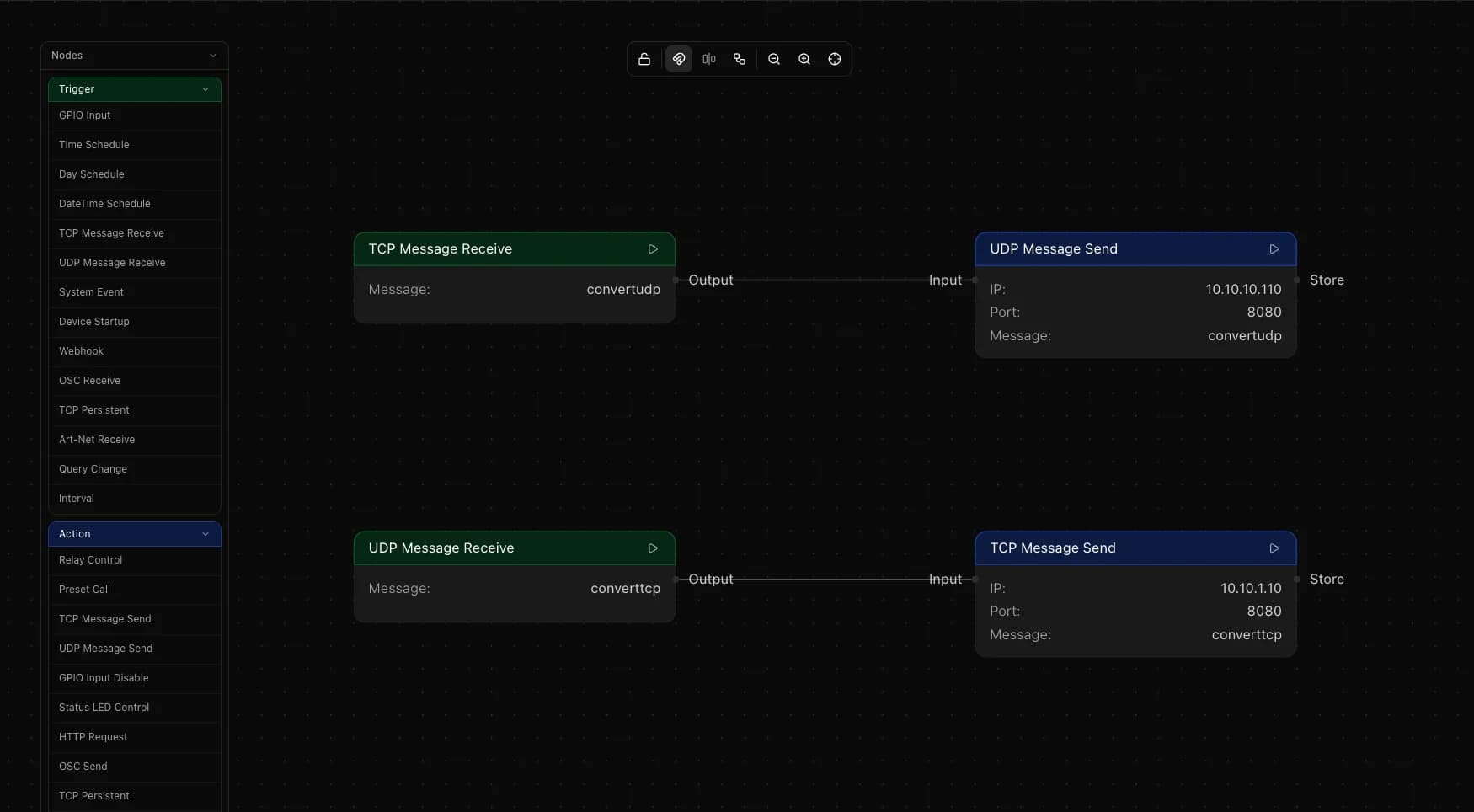This screenshot has height=812, width=1474.
Task: Select Interval trigger node
Action: pos(135,499)
